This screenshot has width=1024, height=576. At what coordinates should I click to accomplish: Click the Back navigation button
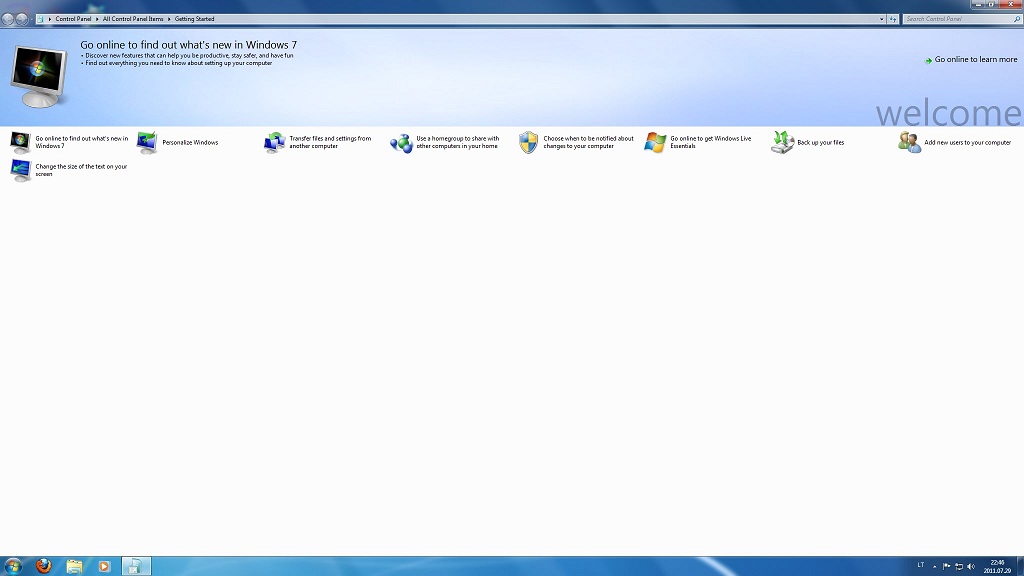tap(8, 19)
